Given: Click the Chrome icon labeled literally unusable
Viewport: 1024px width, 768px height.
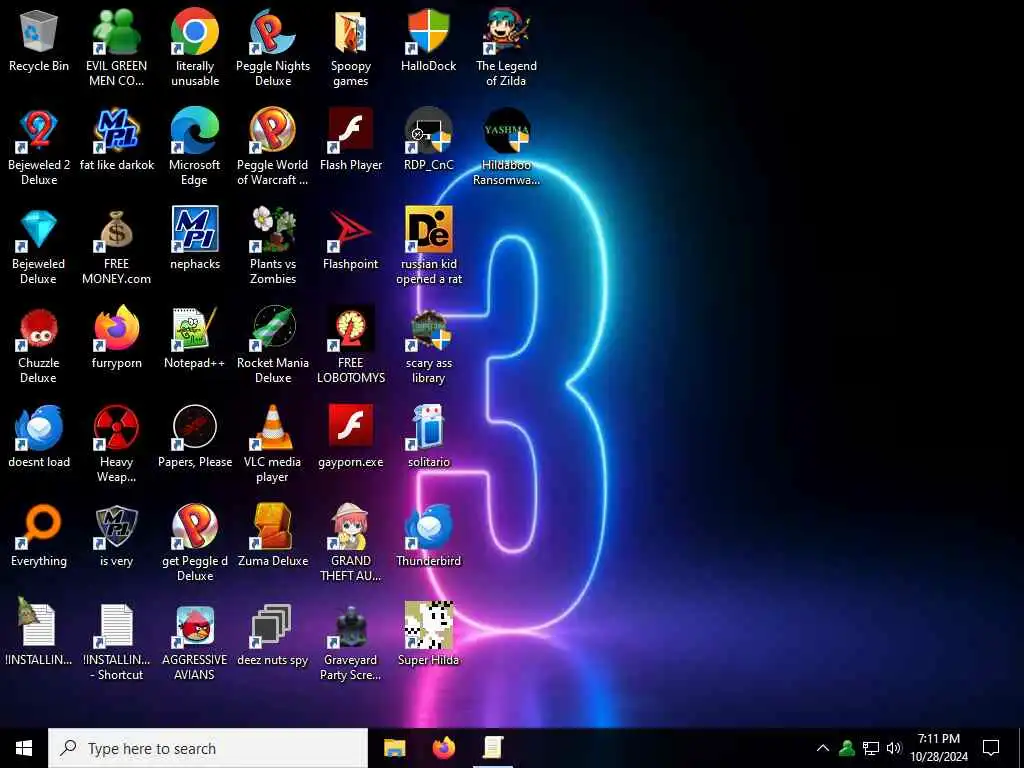Looking at the screenshot, I should point(195,32).
